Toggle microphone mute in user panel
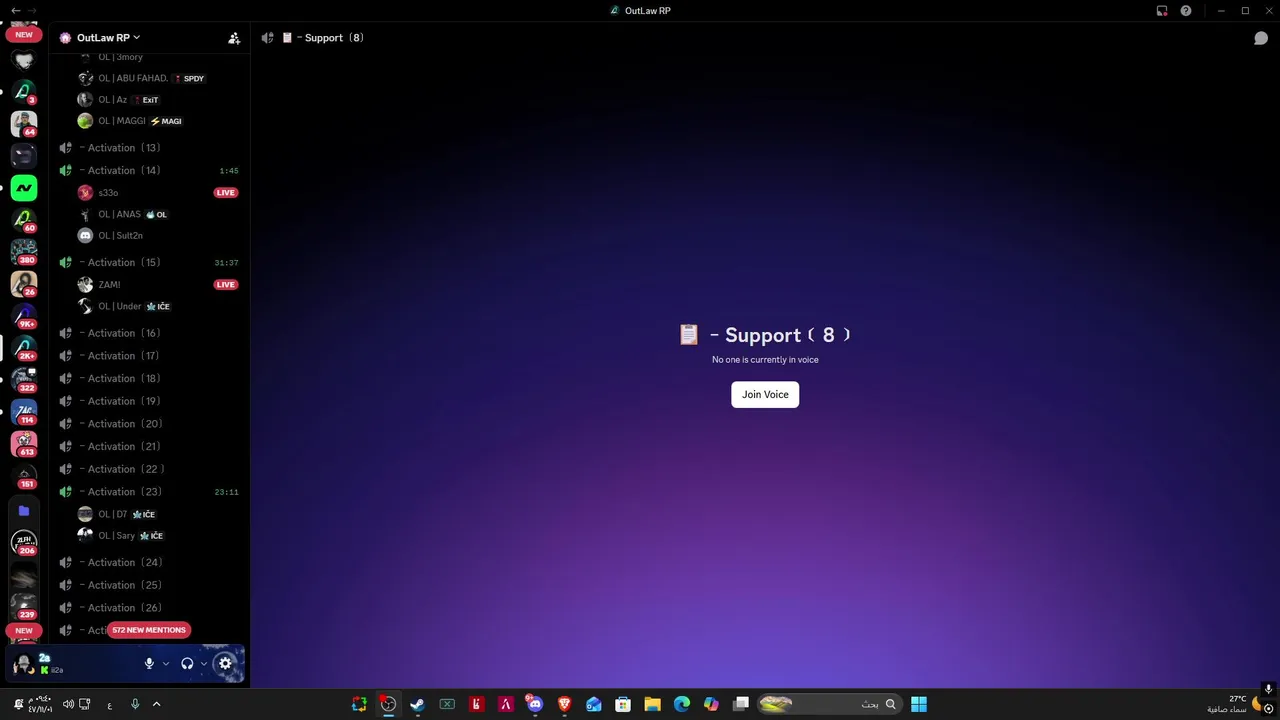Viewport: 1280px width, 720px height. (149, 663)
